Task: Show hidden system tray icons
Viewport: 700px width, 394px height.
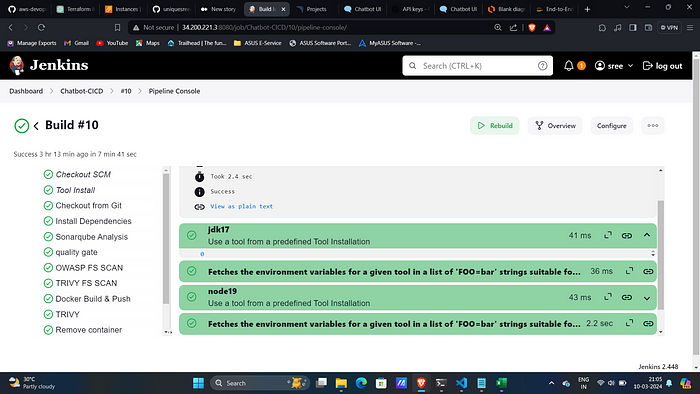Action: coord(551,383)
